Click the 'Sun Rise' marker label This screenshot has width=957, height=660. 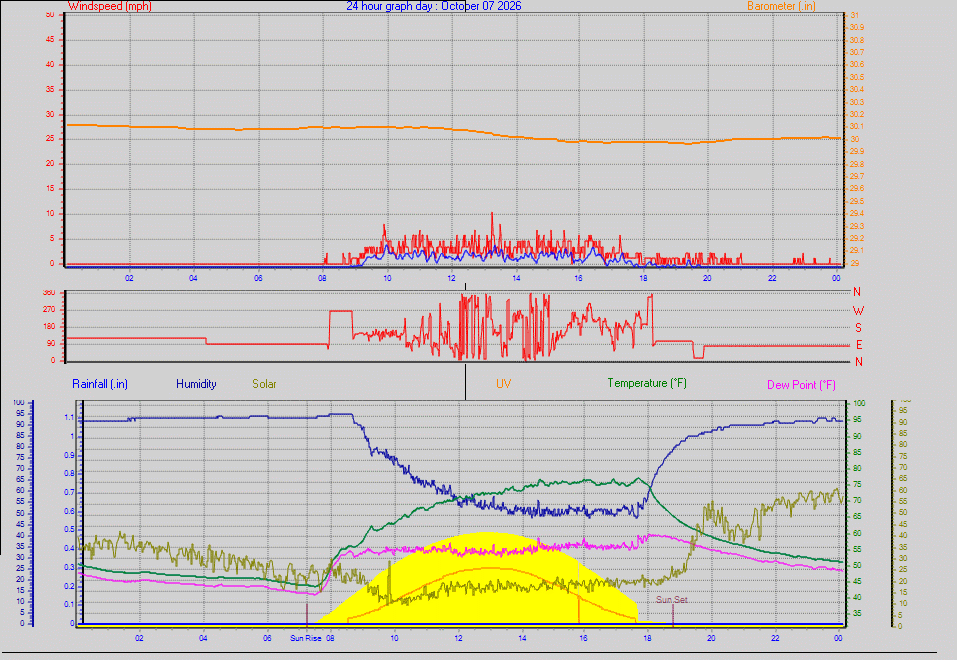[x=306, y=638]
